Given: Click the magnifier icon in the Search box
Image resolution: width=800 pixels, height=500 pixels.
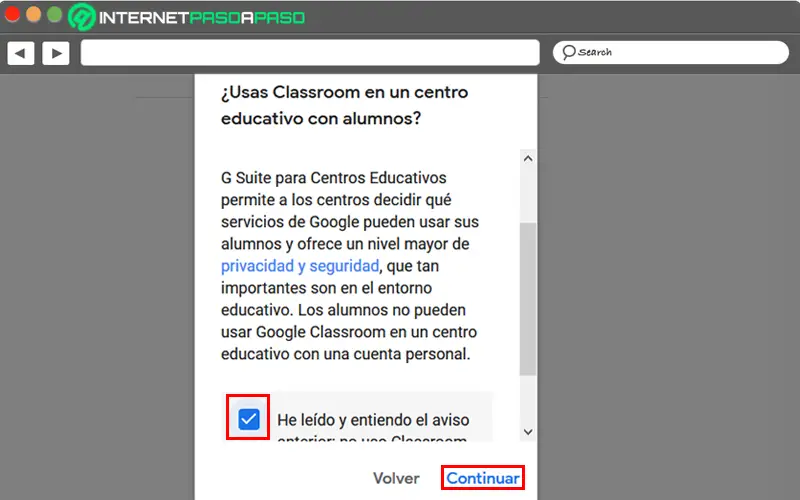Looking at the screenshot, I should (x=568, y=52).
